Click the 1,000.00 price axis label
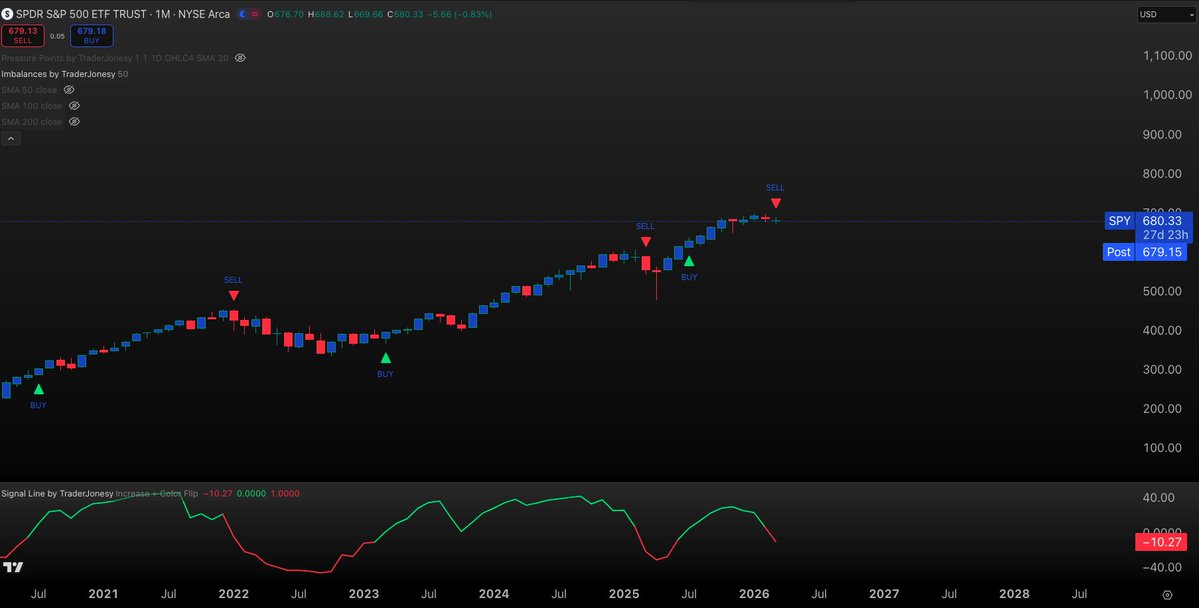The image size is (1199, 608). [1168, 95]
